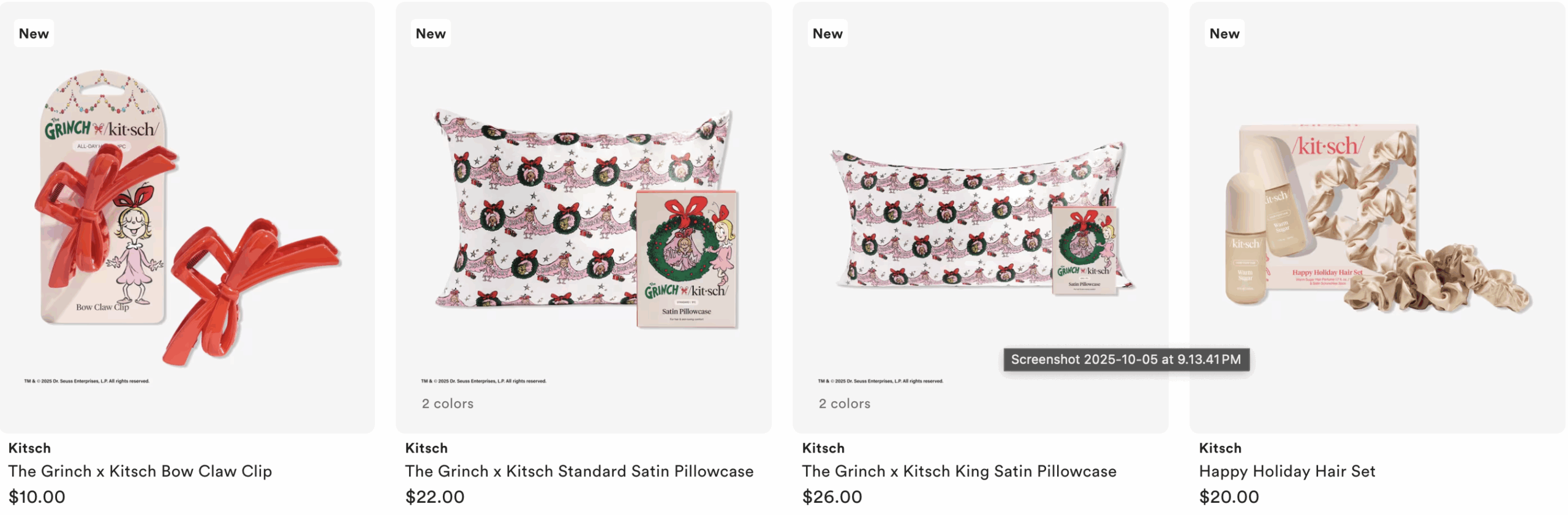The width and height of the screenshot is (1568, 515).
Task: Open The Grinch x Kitsch King Satin Pillowcase title
Action: (x=959, y=471)
